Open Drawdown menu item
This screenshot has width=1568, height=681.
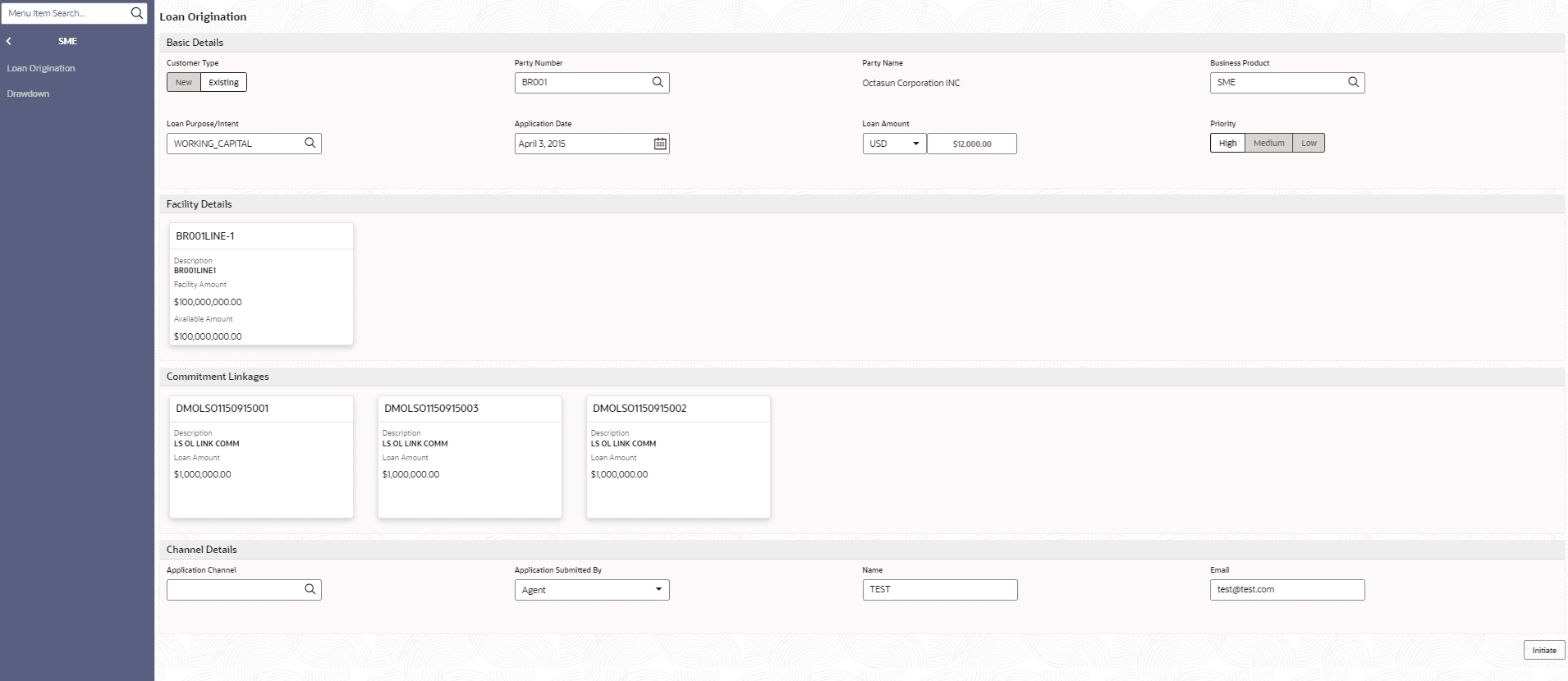pyautogui.click(x=28, y=94)
